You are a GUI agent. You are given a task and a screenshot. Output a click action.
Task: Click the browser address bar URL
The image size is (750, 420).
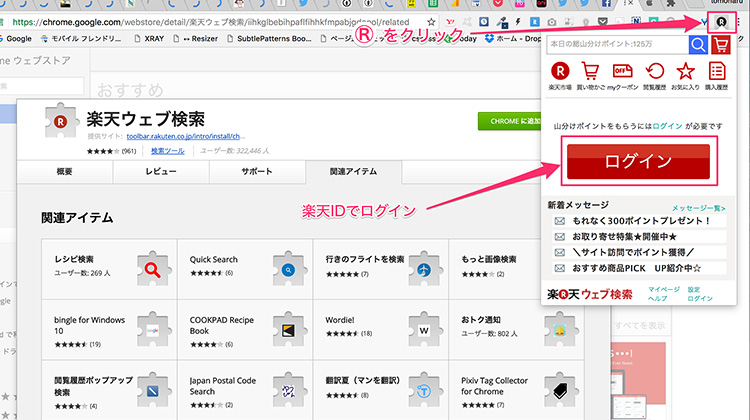point(210,22)
